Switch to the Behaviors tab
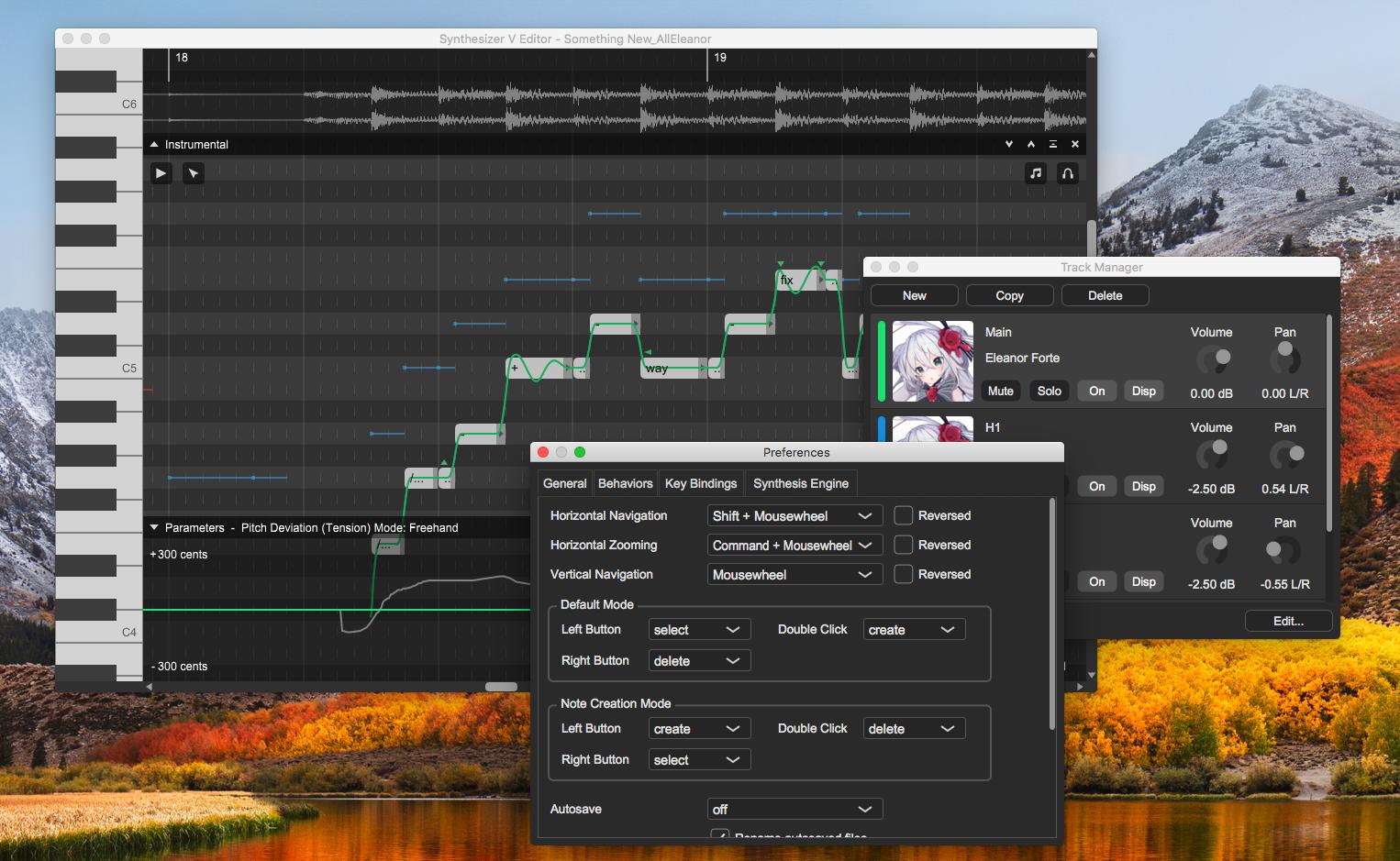The image size is (1400, 861). coord(625,483)
